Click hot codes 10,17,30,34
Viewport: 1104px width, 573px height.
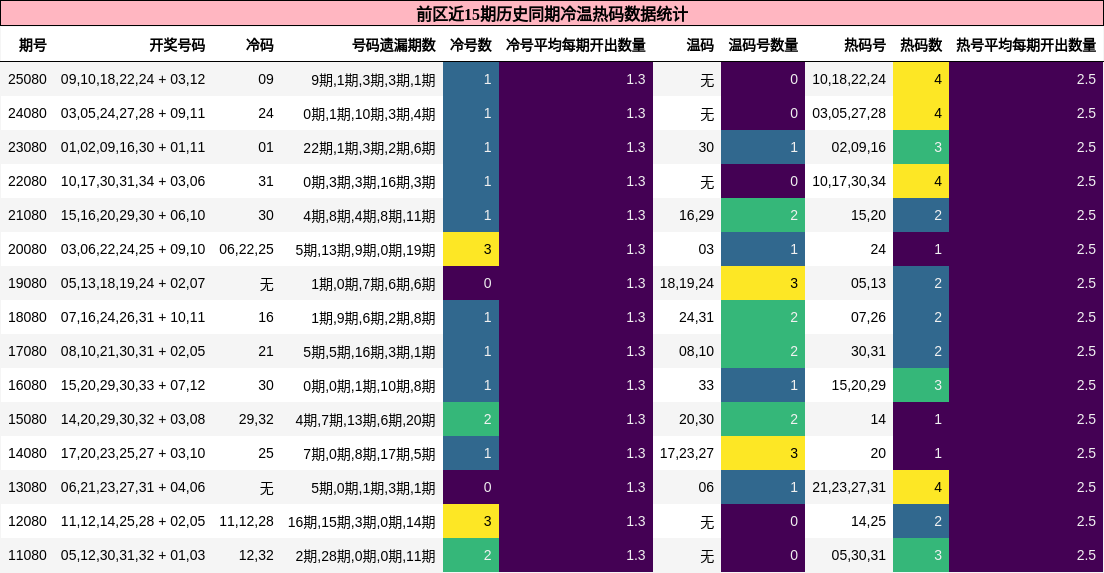click(x=849, y=182)
